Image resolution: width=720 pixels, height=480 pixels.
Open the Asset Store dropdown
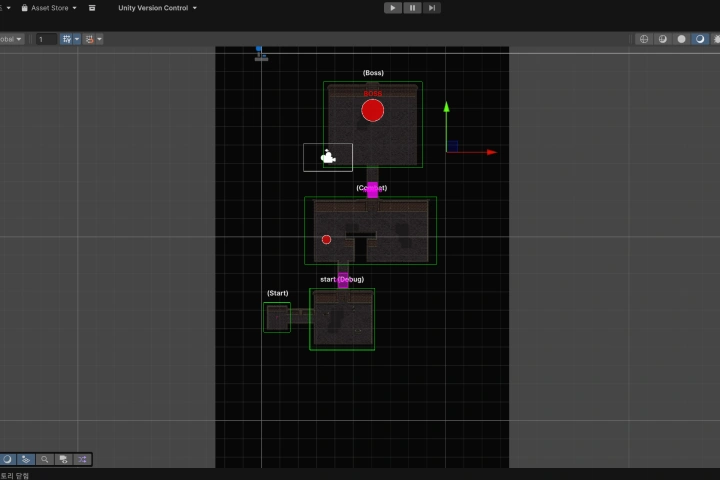(50, 8)
